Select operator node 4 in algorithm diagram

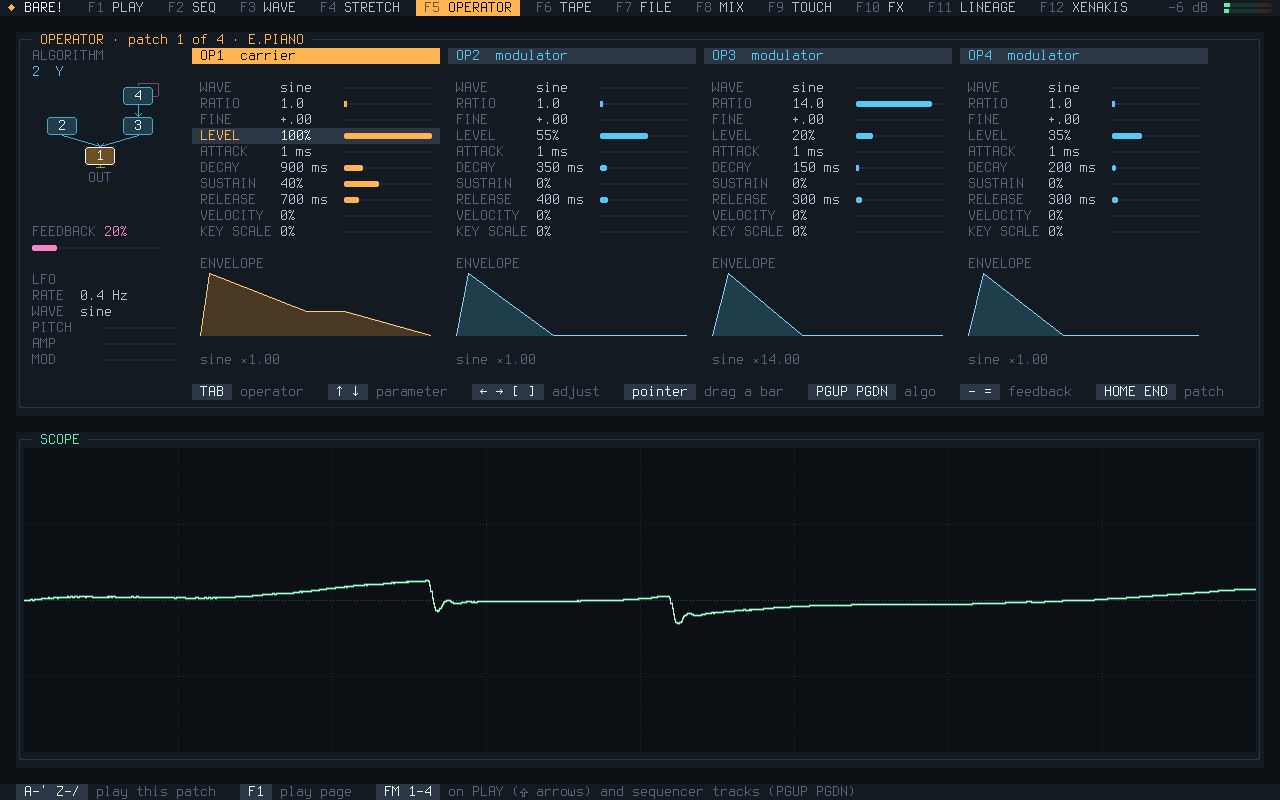[138, 96]
